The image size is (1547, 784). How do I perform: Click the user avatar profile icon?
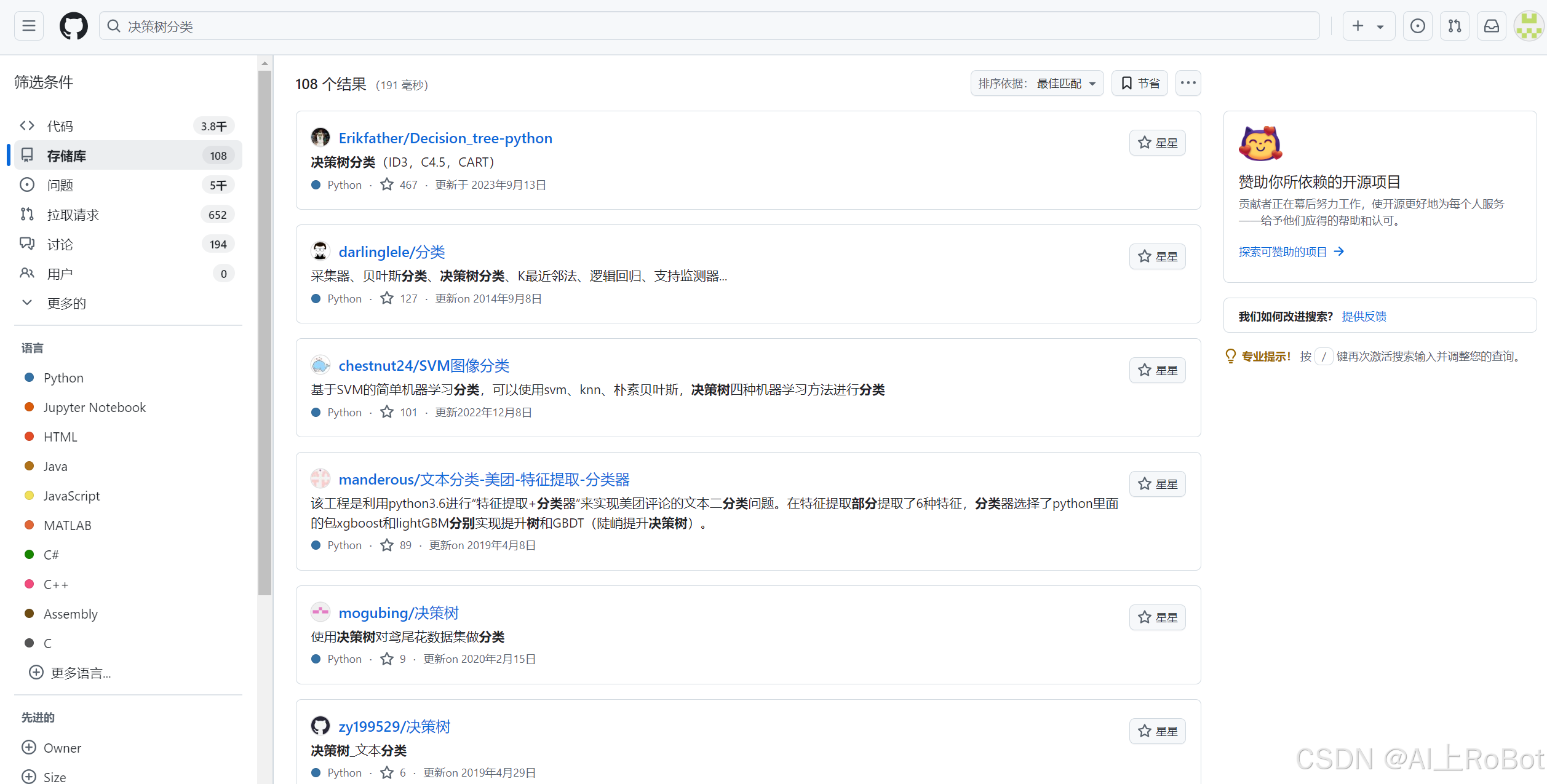click(1528, 26)
